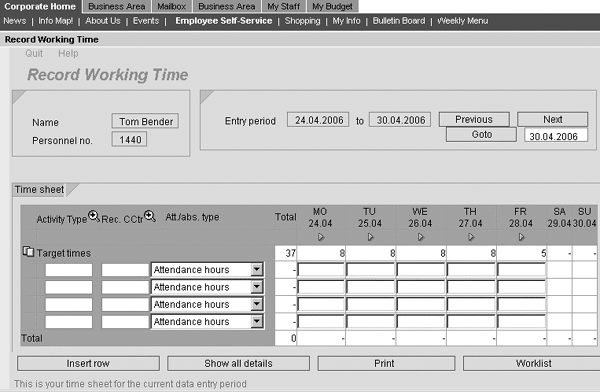
Task: Select first Business Area tab
Action: pyautogui.click(x=117, y=7)
